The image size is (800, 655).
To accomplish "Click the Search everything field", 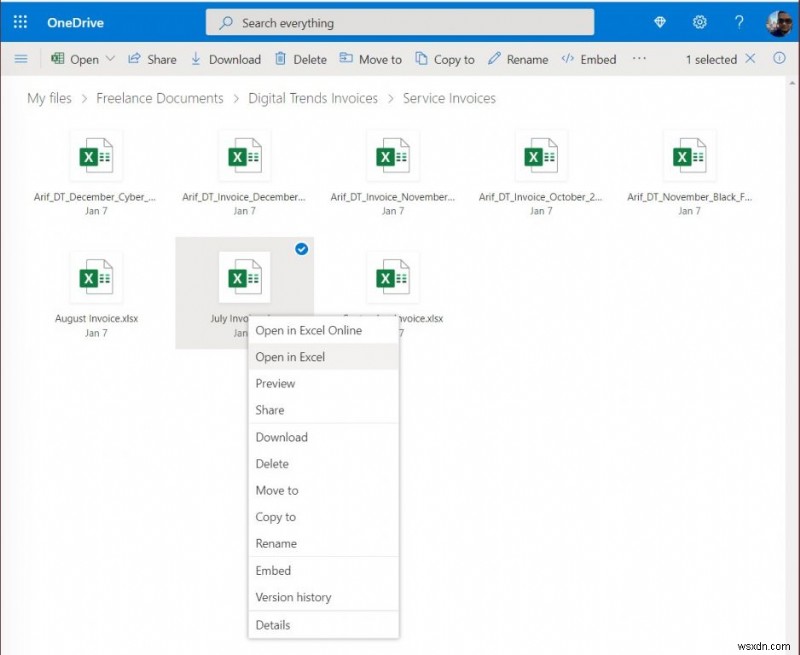I will [x=400, y=21].
